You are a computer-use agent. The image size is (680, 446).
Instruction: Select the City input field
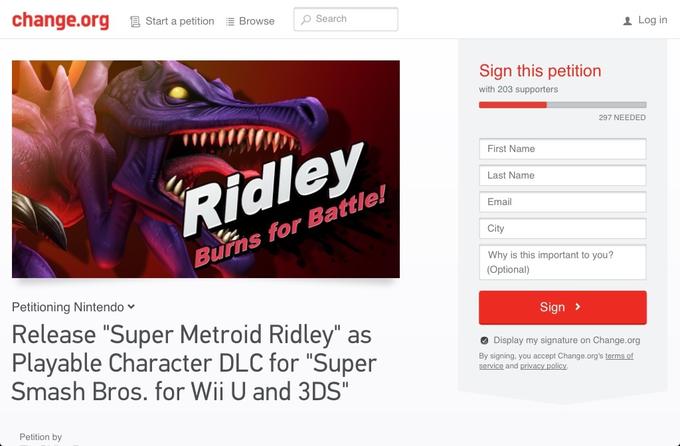pos(562,228)
